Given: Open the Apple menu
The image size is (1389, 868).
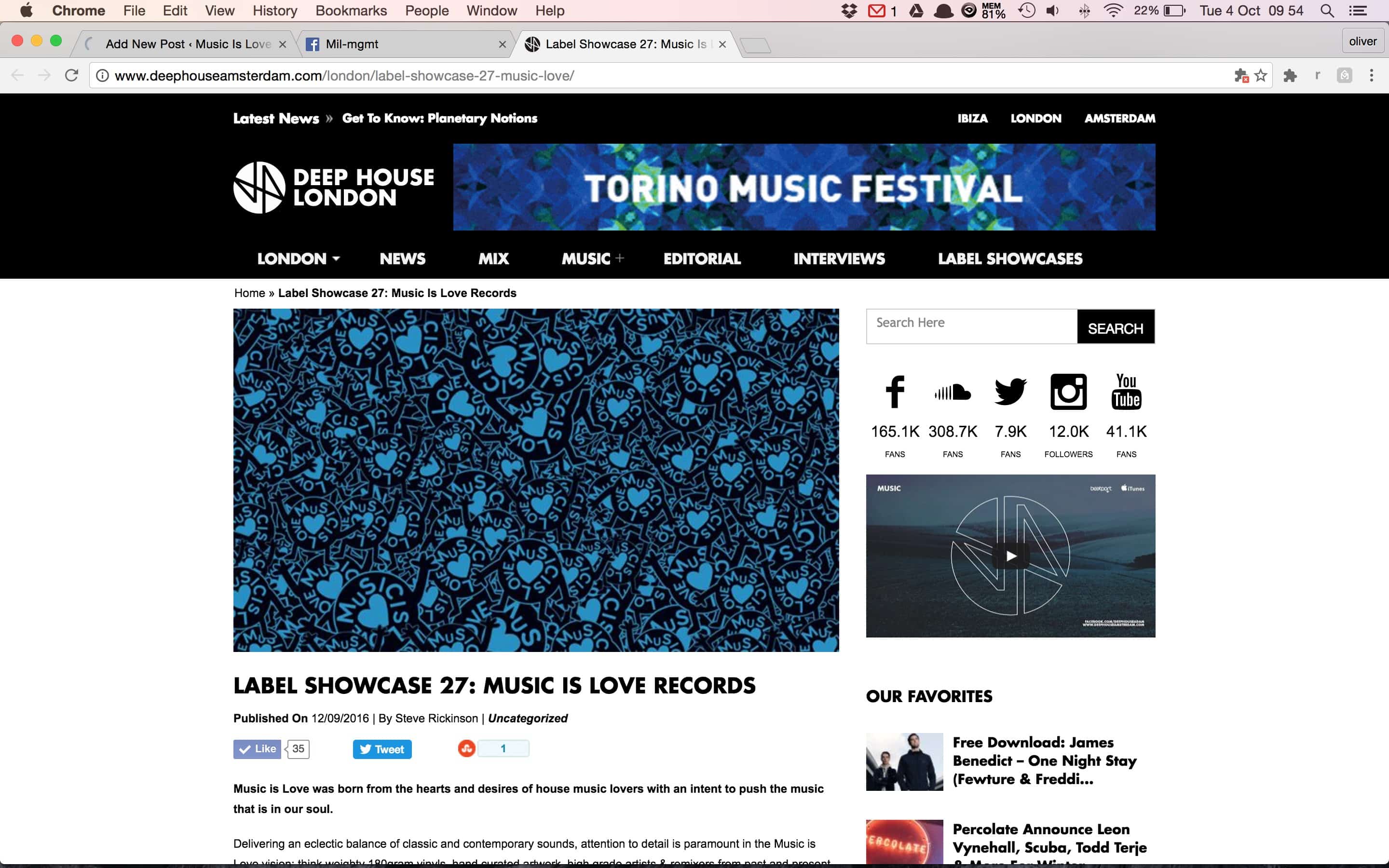Looking at the screenshot, I should coord(27,10).
